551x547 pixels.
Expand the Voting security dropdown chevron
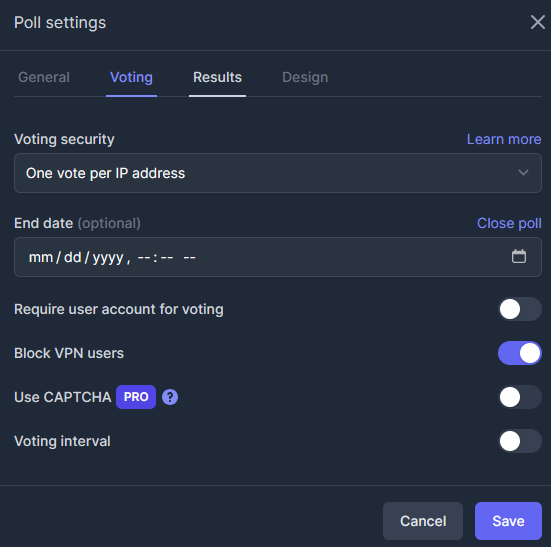[523, 173]
